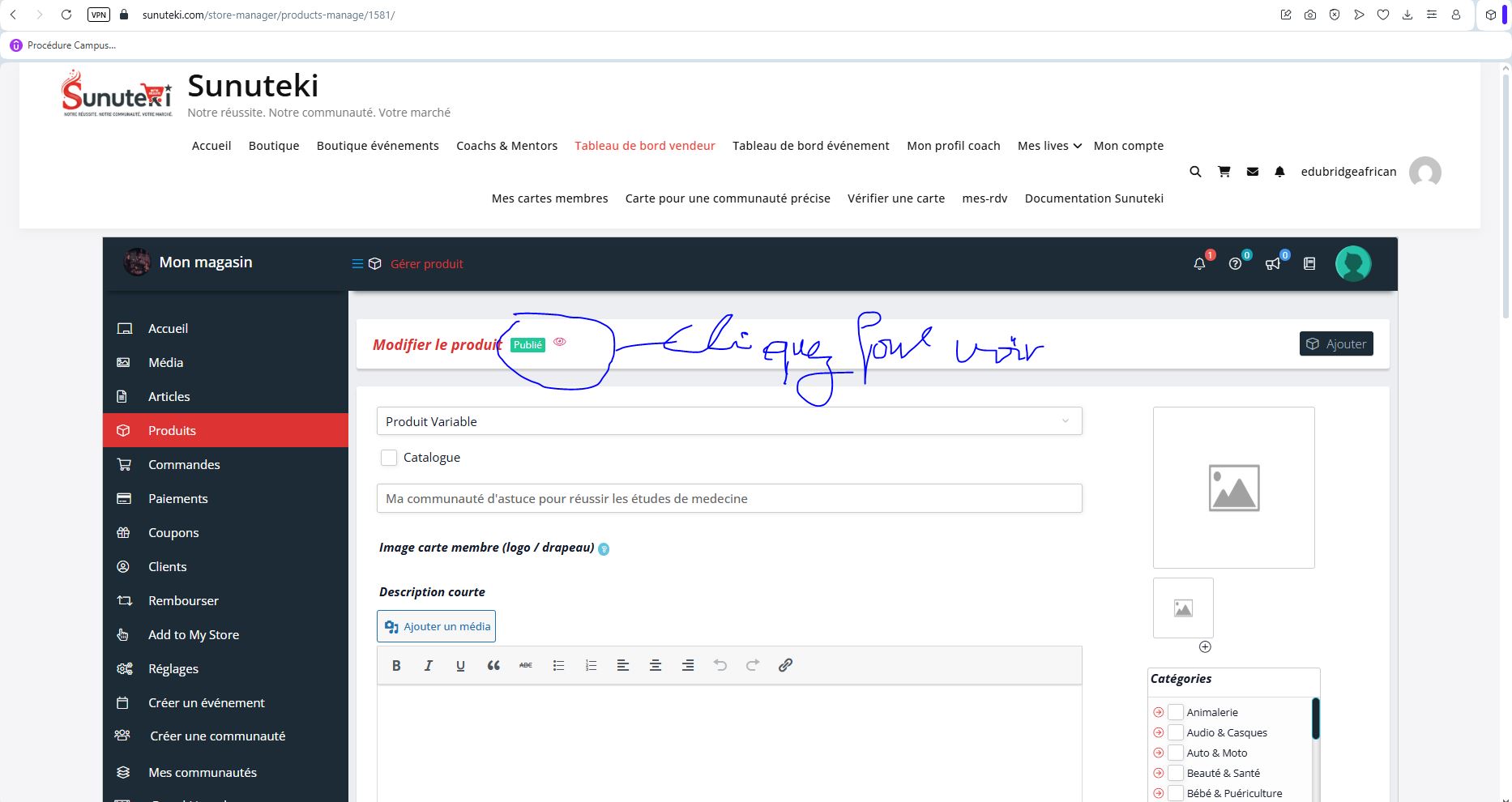Insert a link with the chain icon
This screenshot has height=802, width=1512.
pyautogui.click(x=785, y=665)
